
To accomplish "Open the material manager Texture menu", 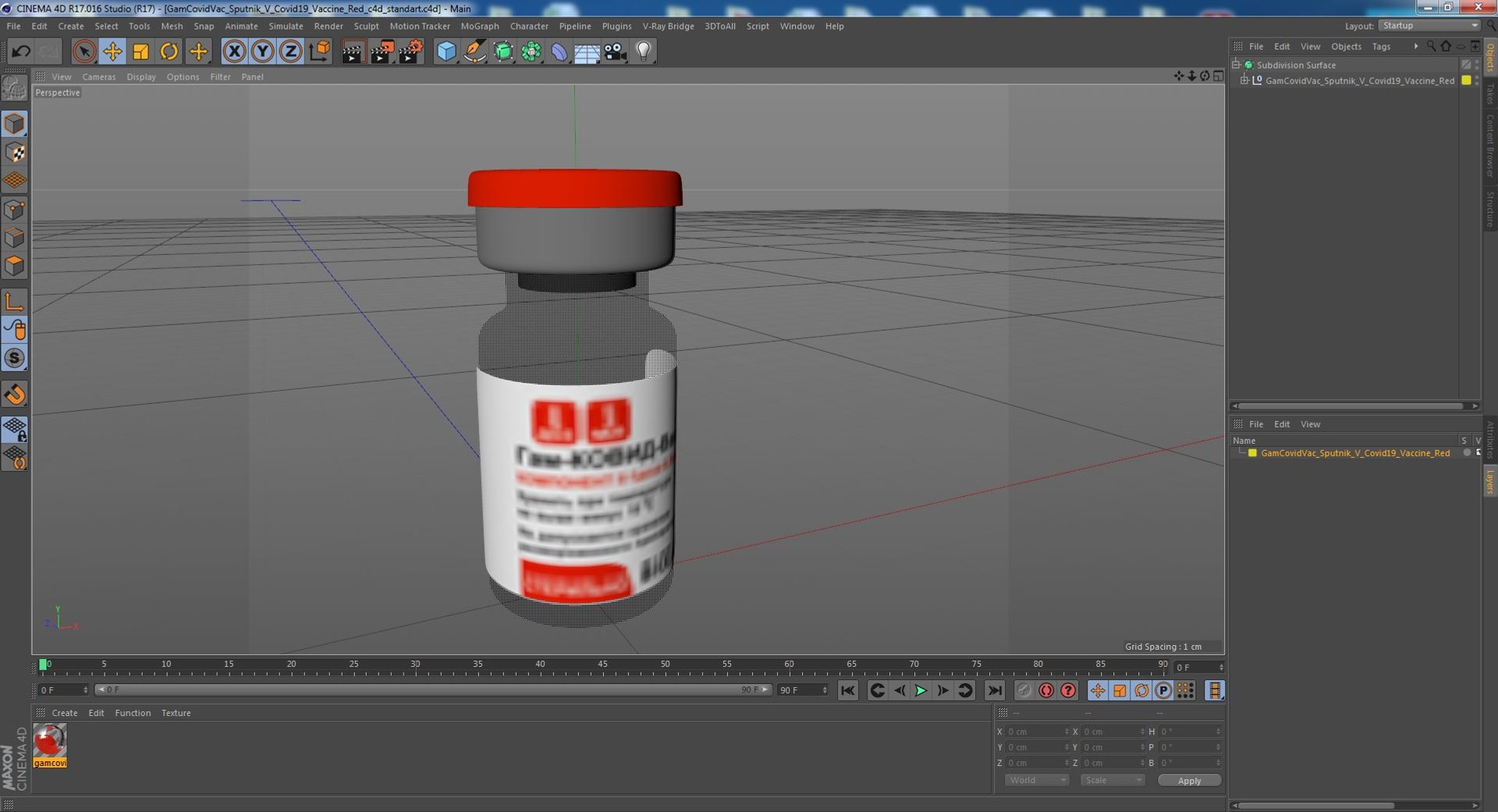I will pos(176,713).
